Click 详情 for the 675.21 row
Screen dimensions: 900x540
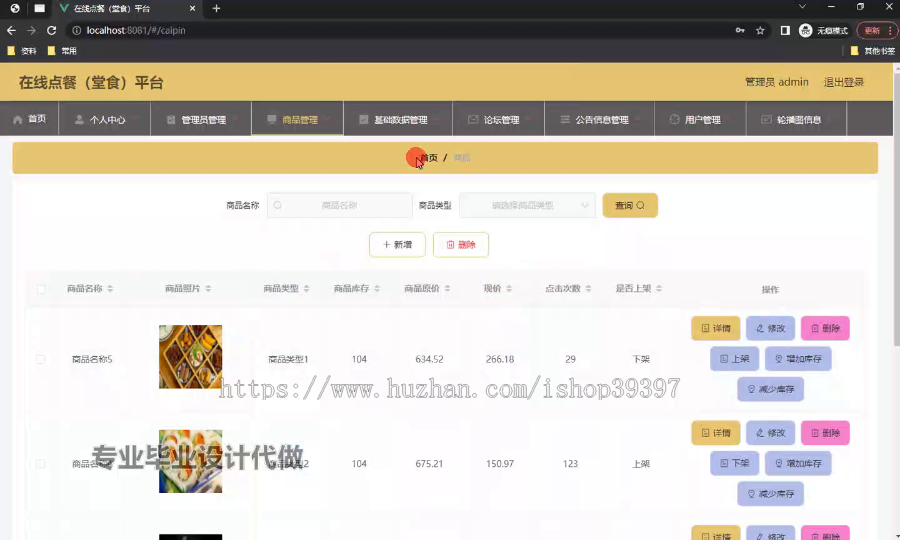click(x=716, y=433)
